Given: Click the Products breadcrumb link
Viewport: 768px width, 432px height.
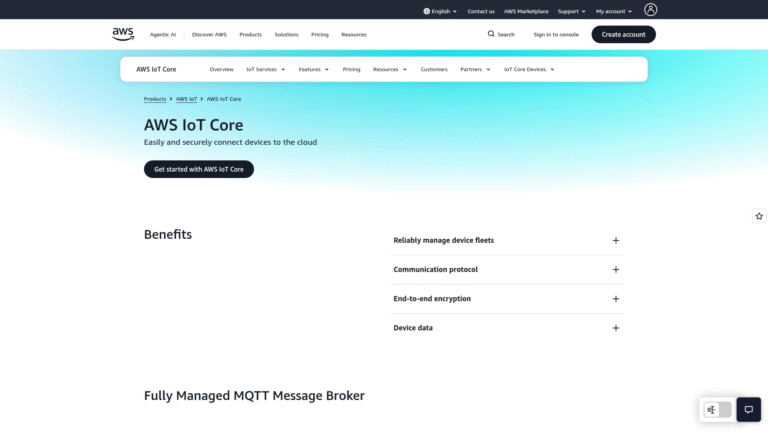Looking at the screenshot, I should point(155,99).
